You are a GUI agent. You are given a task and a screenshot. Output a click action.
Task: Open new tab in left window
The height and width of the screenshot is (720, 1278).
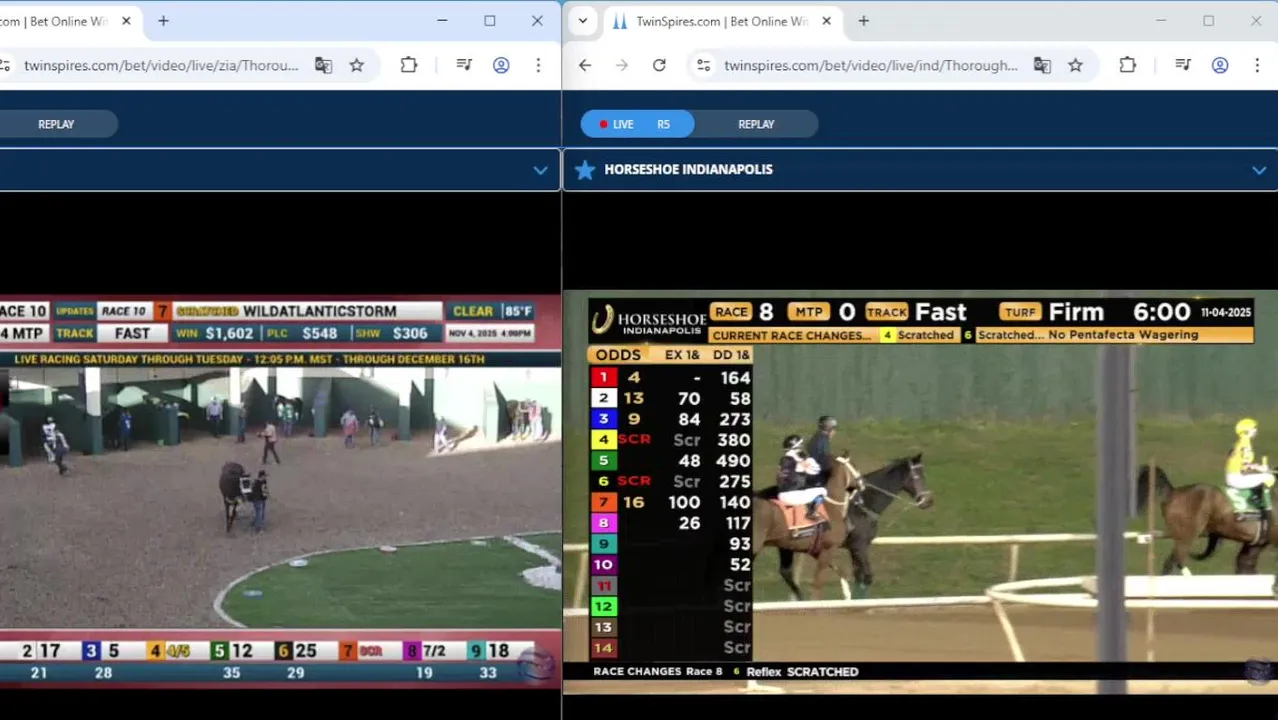(x=163, y=21)
